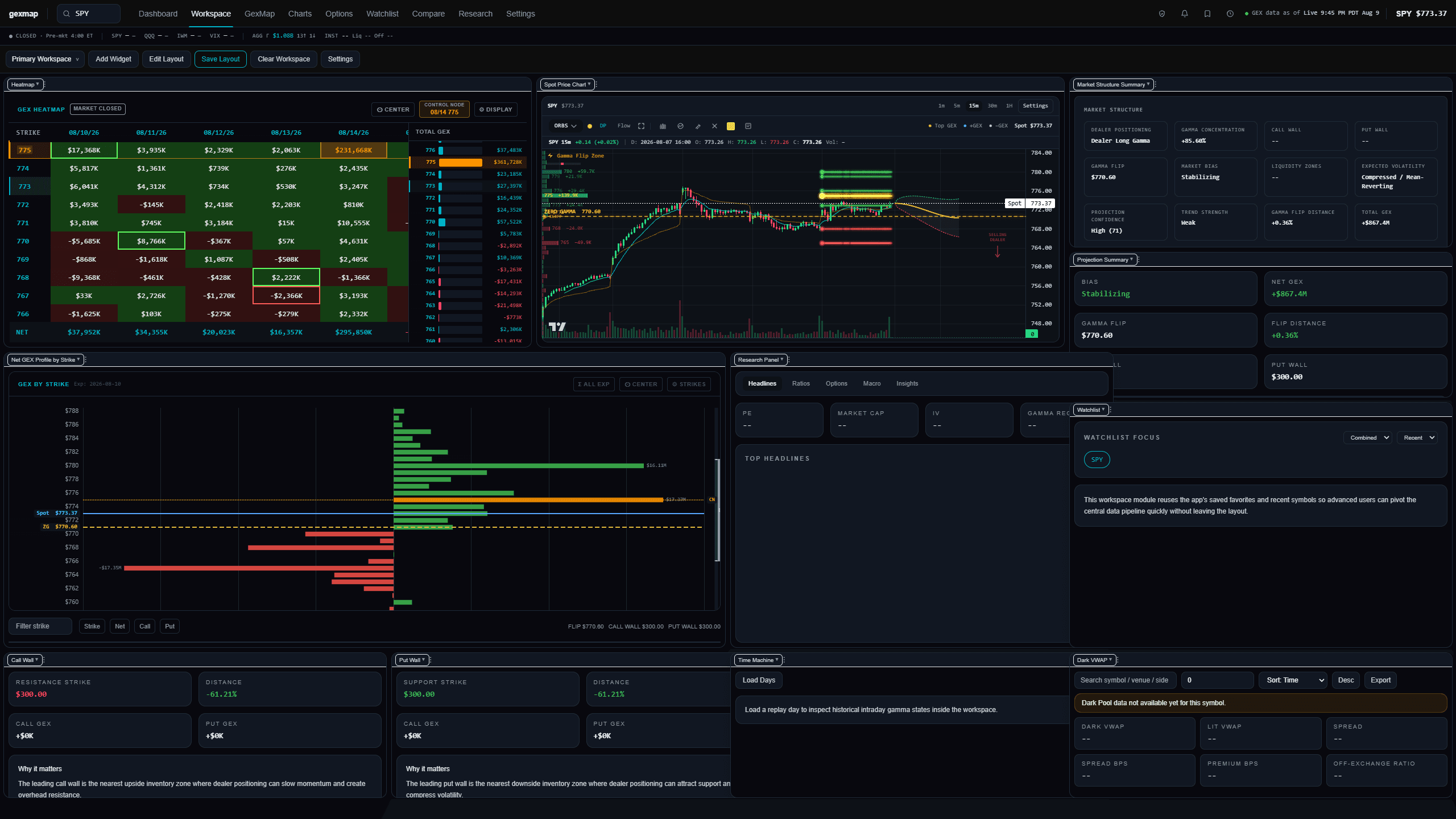
Task: Click the Search symbol / venue / side field
Action: (x=1126, y=680)
